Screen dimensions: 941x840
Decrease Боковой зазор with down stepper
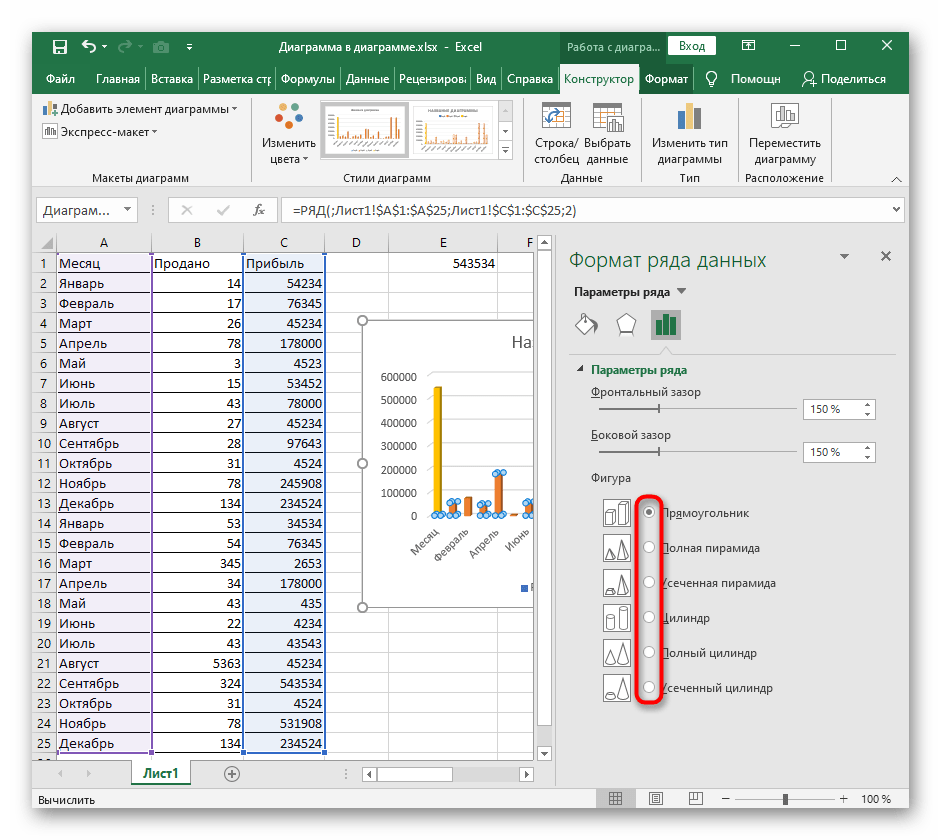(x=868, y=457)
